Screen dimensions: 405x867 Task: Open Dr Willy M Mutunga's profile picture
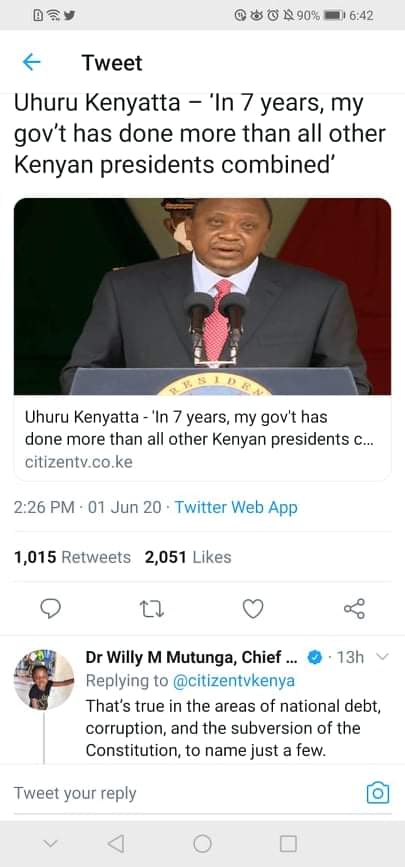(x=44, y=680)
